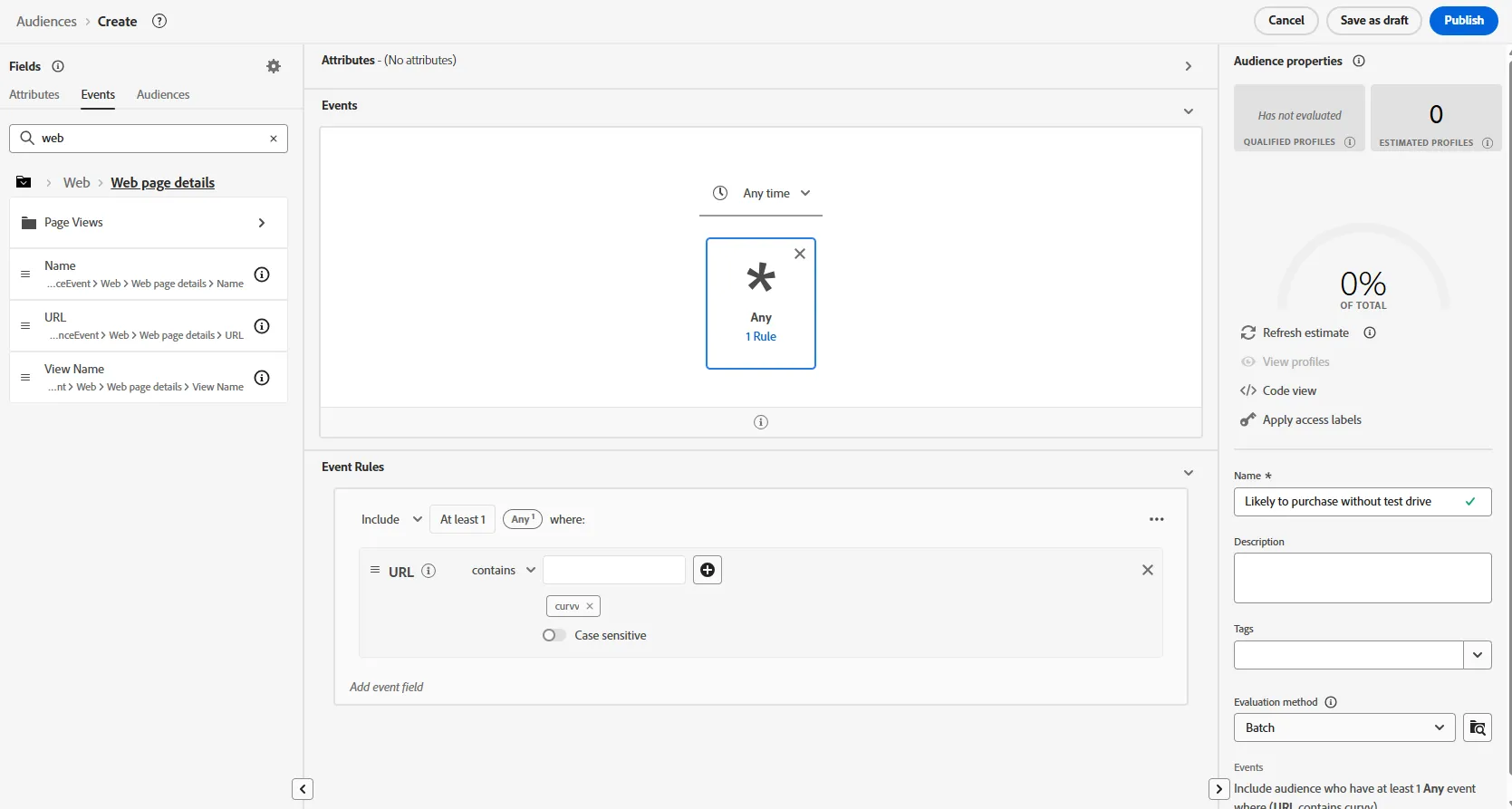Open the Any time dropdown

pyautogui.click(x=761, y=193)
